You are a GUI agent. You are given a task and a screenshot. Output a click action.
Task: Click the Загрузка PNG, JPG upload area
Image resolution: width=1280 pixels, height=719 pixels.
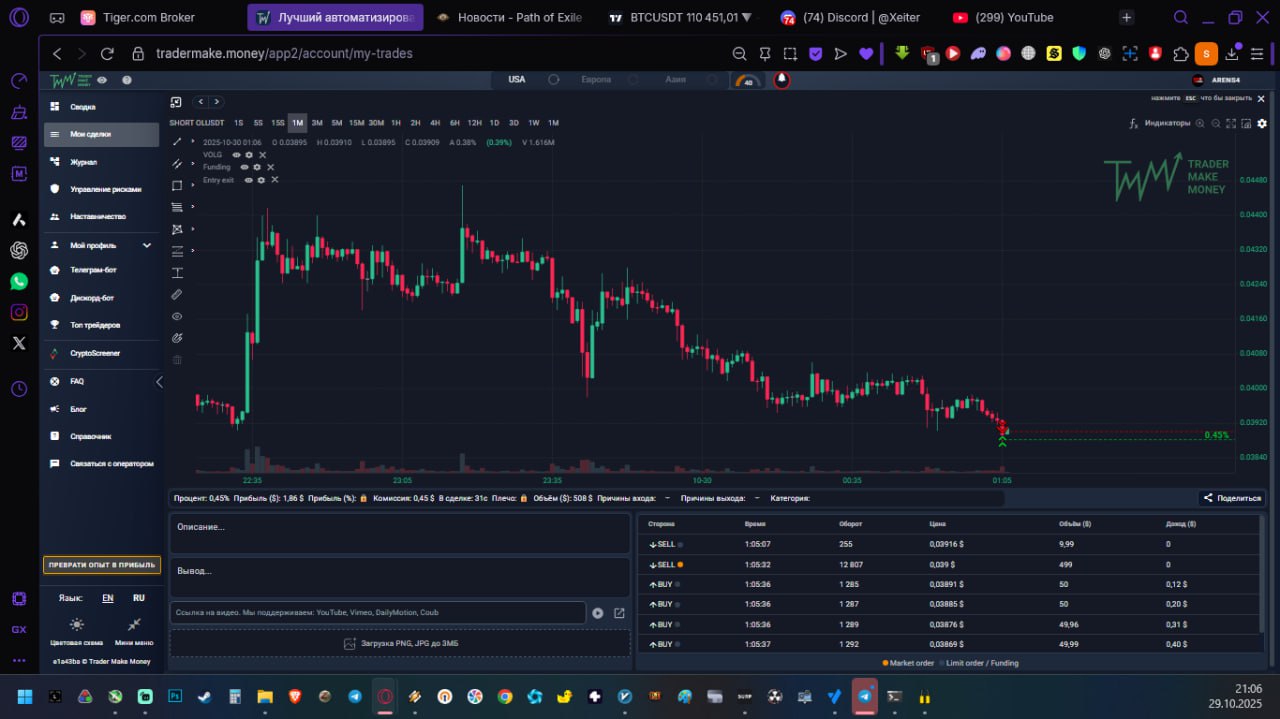point(400,644)
